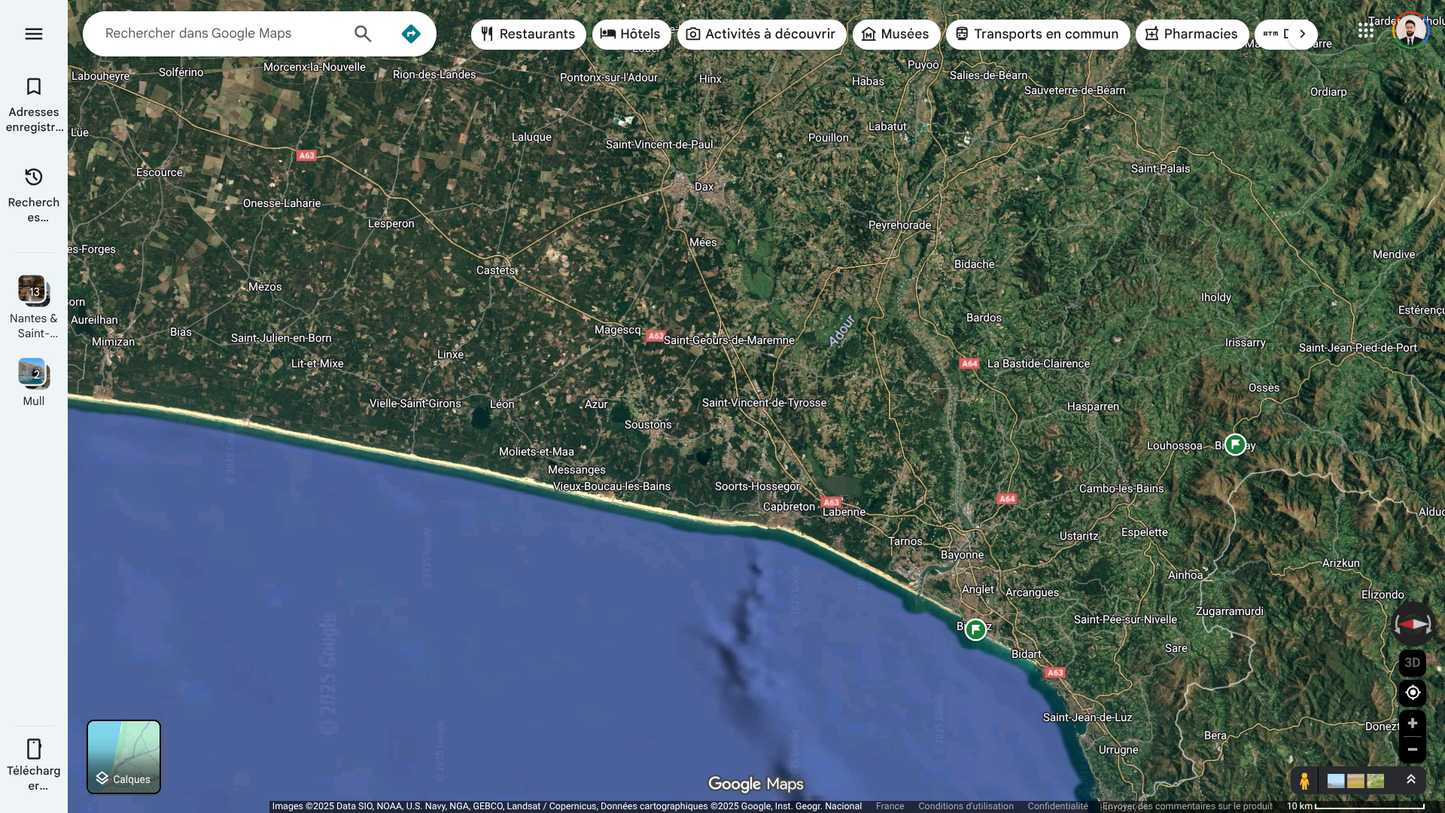Open directions via blue arrow icon
Screen dimensions: 1445x813
point(411,34)
